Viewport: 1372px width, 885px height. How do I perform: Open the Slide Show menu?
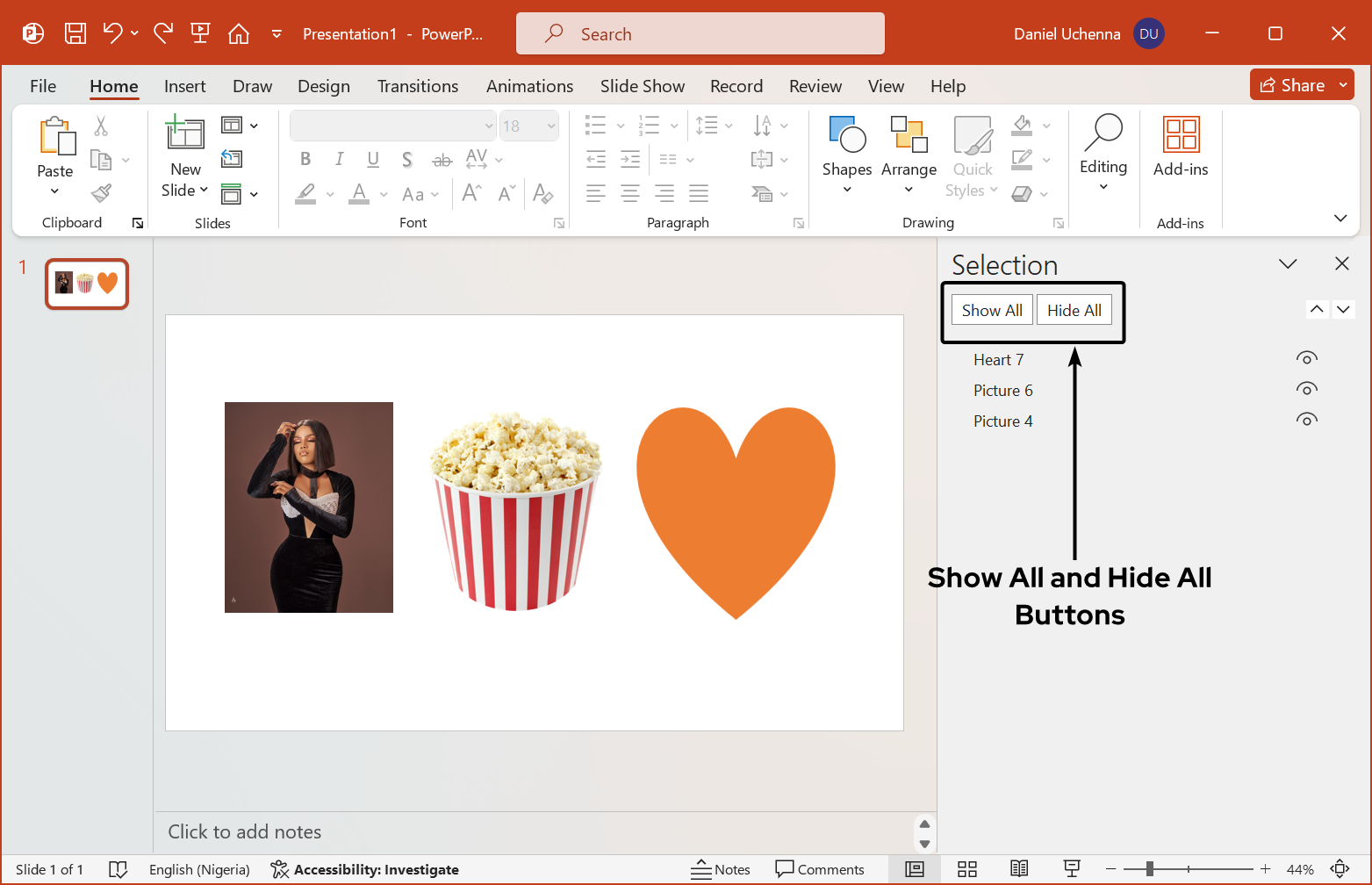[x=642, y=85]
